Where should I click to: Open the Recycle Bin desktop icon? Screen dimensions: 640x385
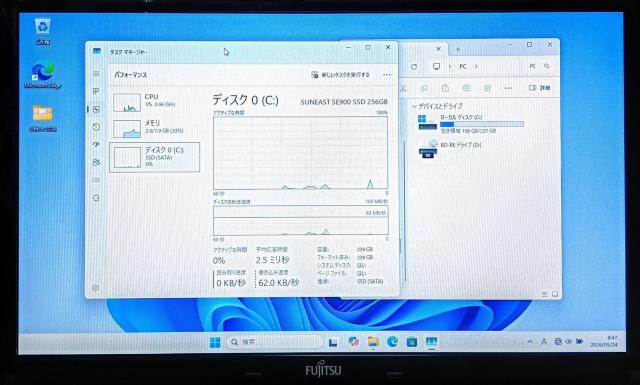point(42,31)
